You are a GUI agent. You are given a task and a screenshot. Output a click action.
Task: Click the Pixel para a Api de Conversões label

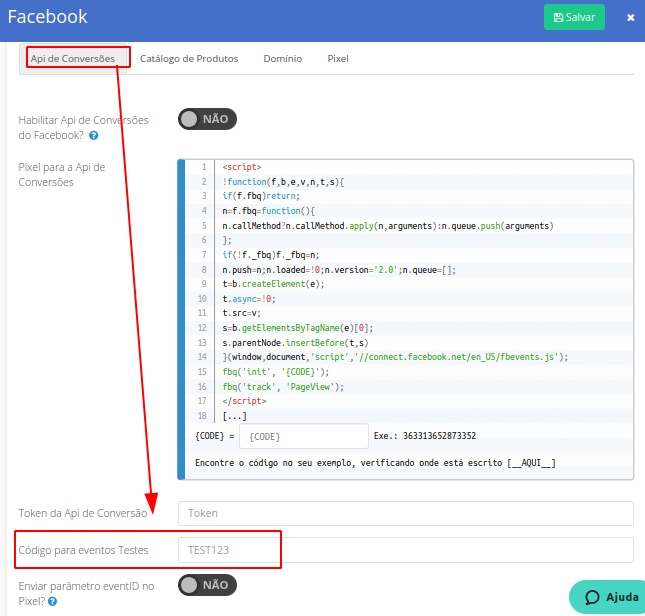point(62,175)
